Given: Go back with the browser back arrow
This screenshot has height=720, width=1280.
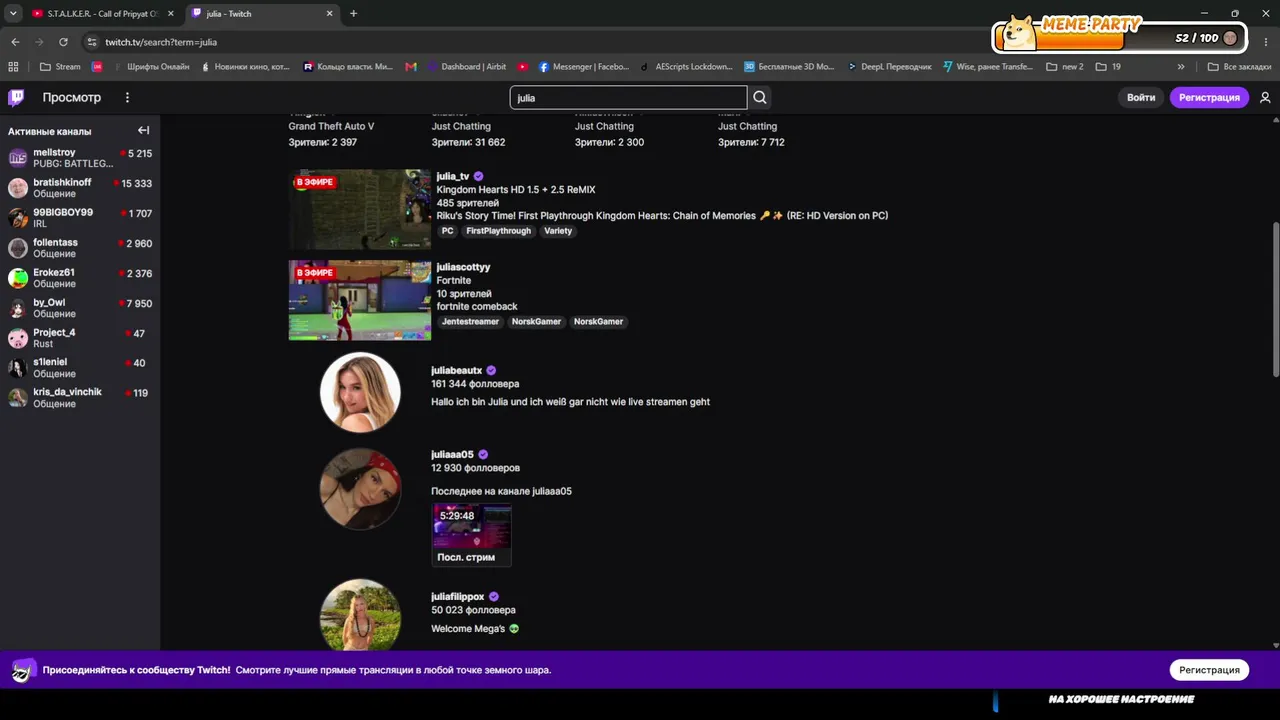Looking at the screenshot, I should (15, 42).
